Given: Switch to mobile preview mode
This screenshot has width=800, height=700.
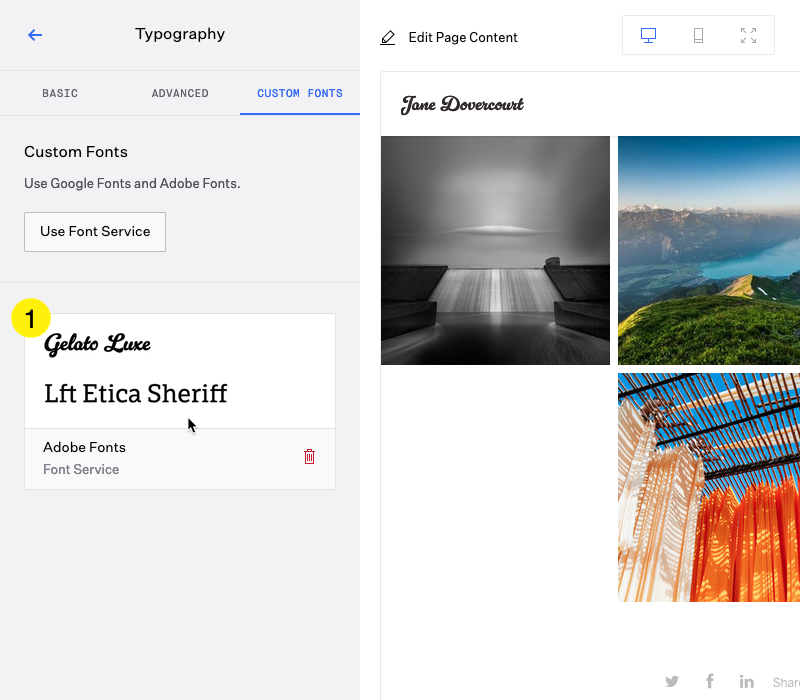Looking at the screenshot, I should (698, 35).
